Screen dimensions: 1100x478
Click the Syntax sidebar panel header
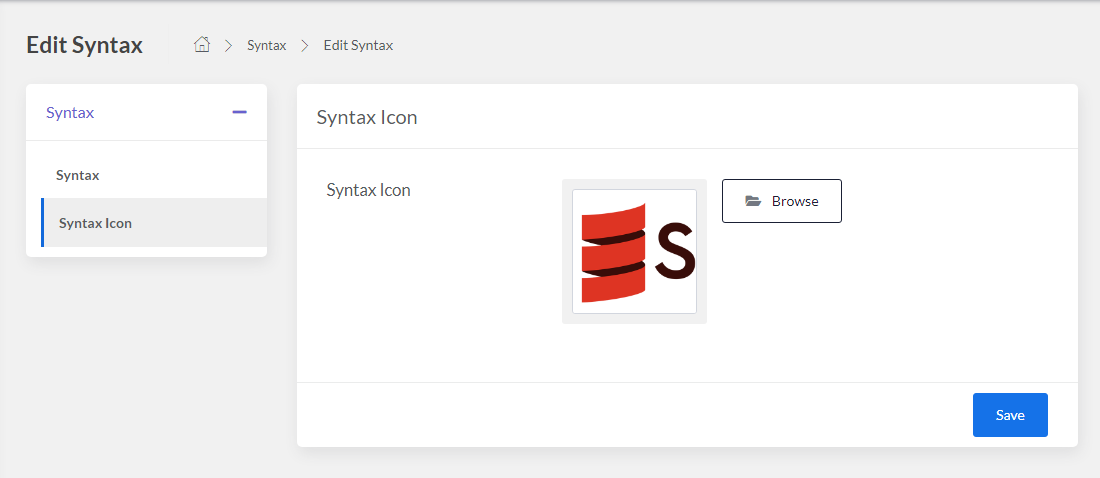pos(147,112)
